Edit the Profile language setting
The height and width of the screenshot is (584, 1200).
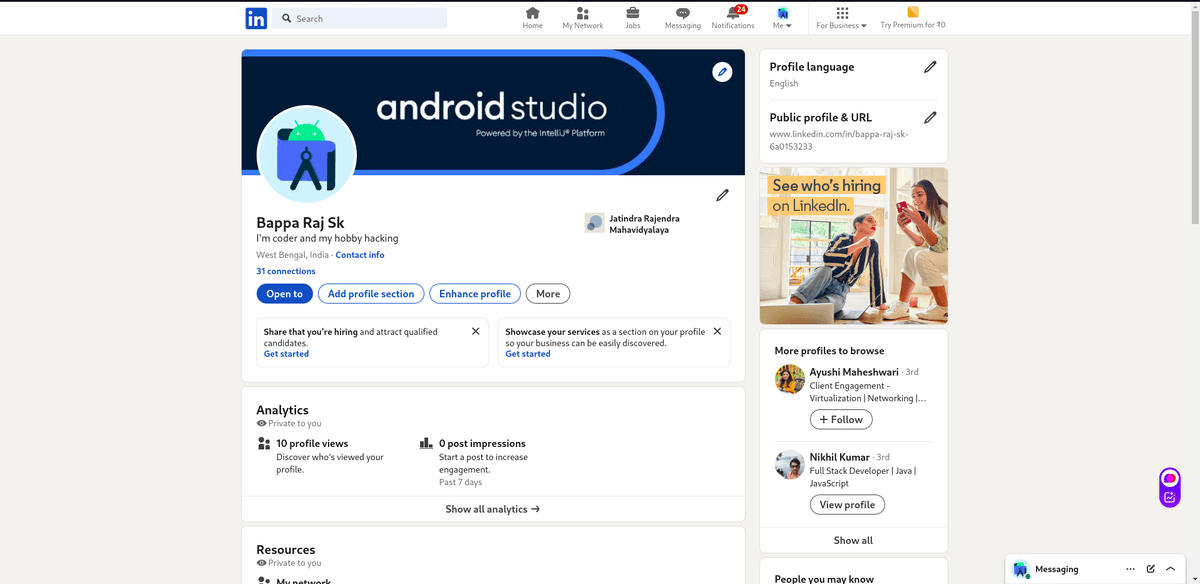click(930, 67)
